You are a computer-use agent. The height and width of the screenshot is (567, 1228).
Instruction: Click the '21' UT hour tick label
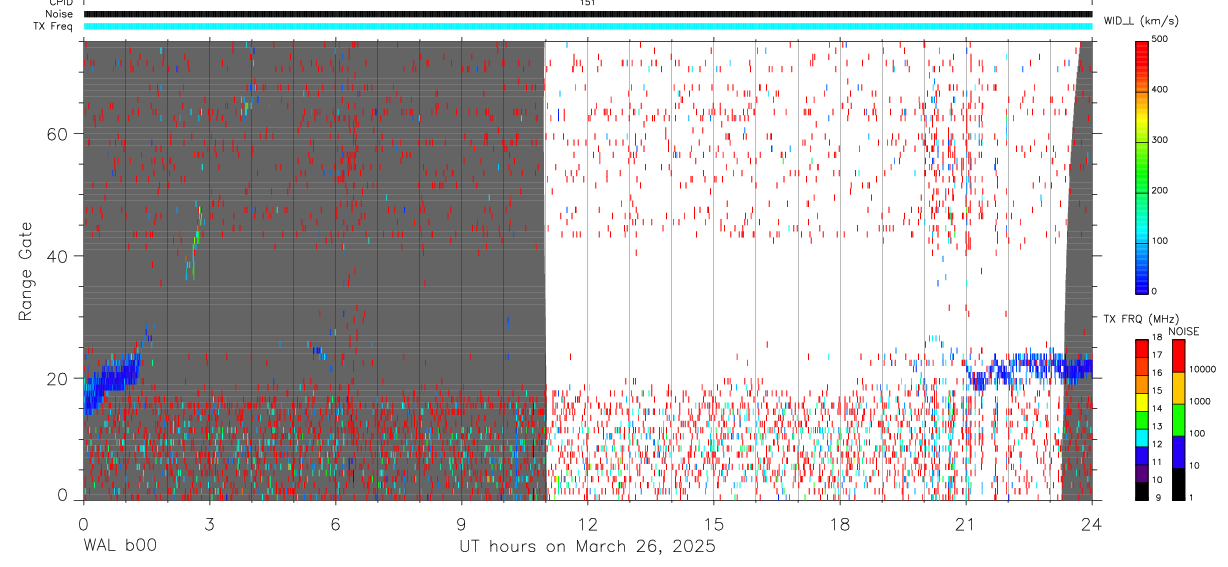point(966,524)
